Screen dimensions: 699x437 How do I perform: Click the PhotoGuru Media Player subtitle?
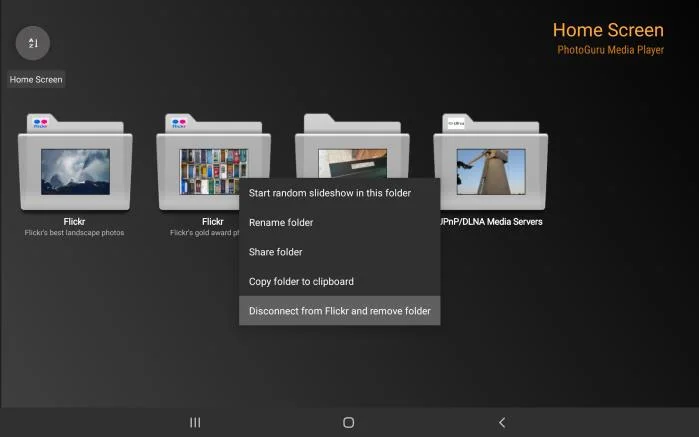click(x=610, y=49)
